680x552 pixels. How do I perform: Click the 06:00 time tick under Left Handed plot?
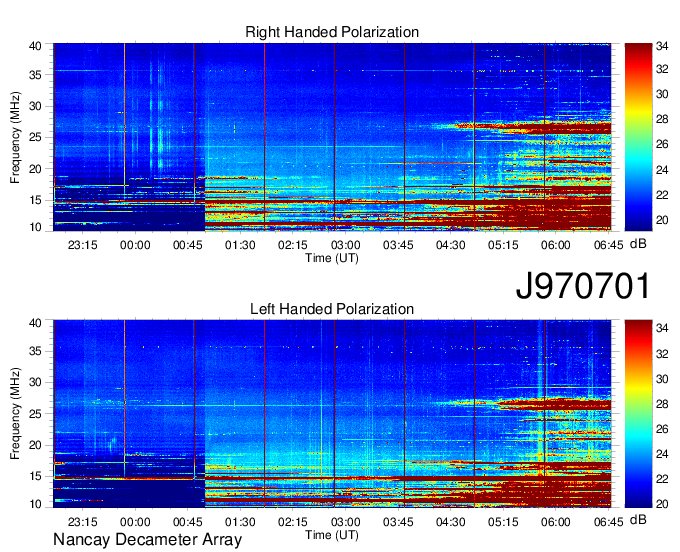[556, 522]
